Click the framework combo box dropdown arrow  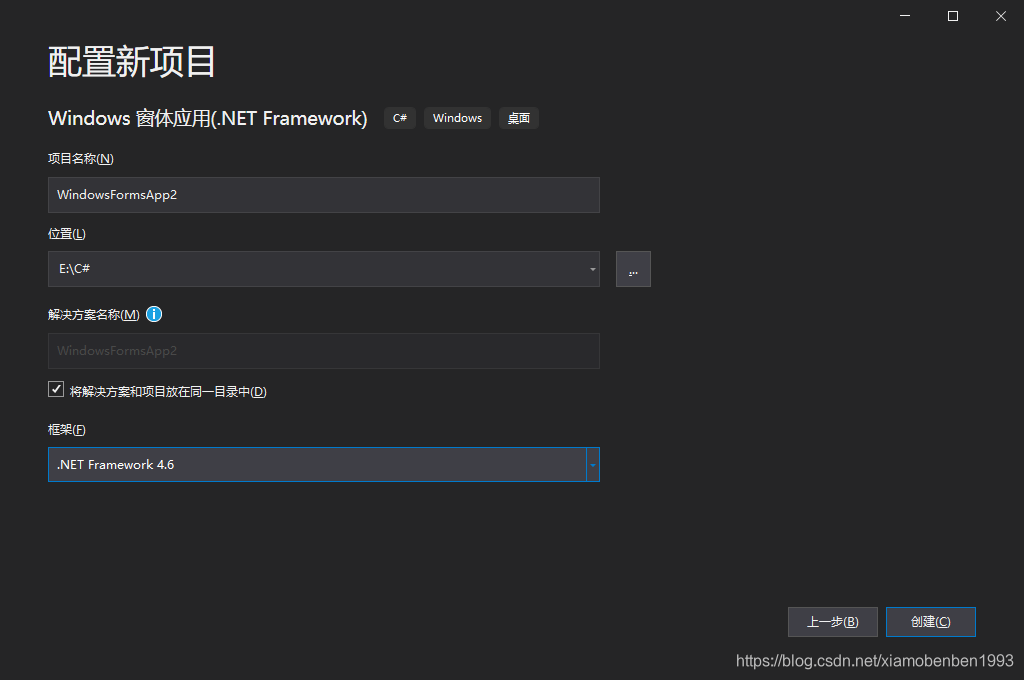pos(591,464)
